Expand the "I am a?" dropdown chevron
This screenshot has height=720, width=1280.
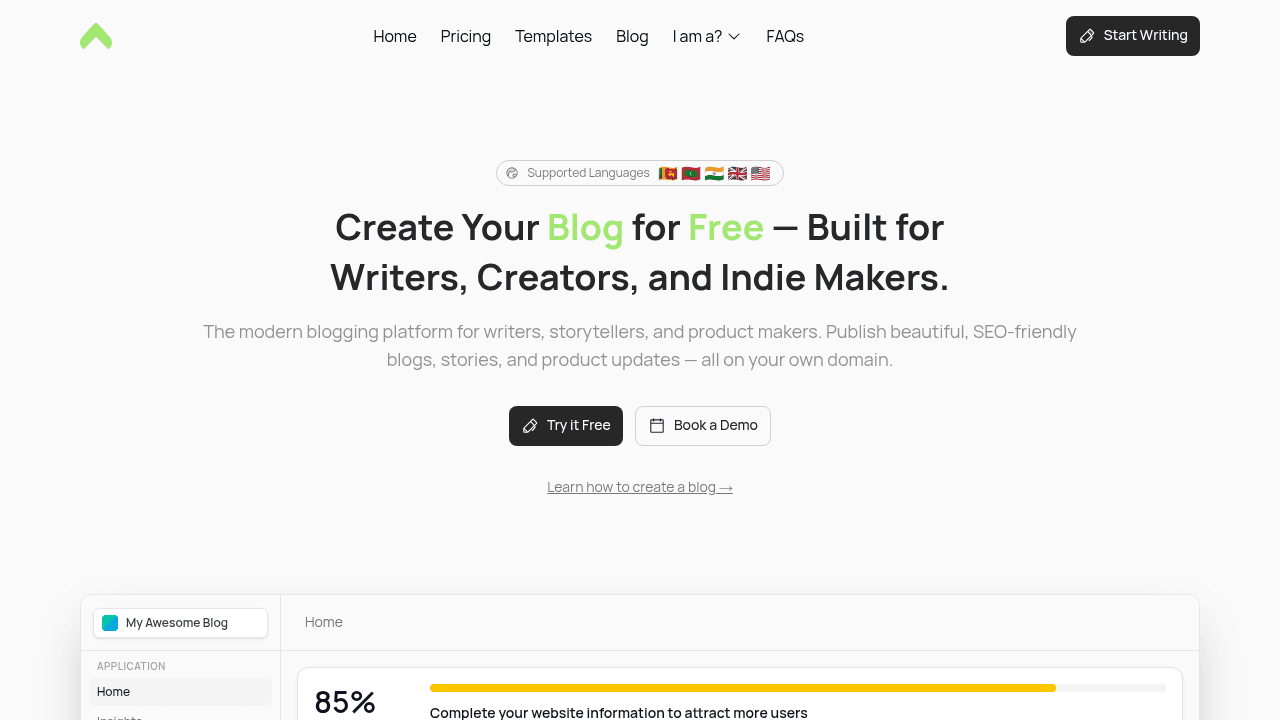734,37
